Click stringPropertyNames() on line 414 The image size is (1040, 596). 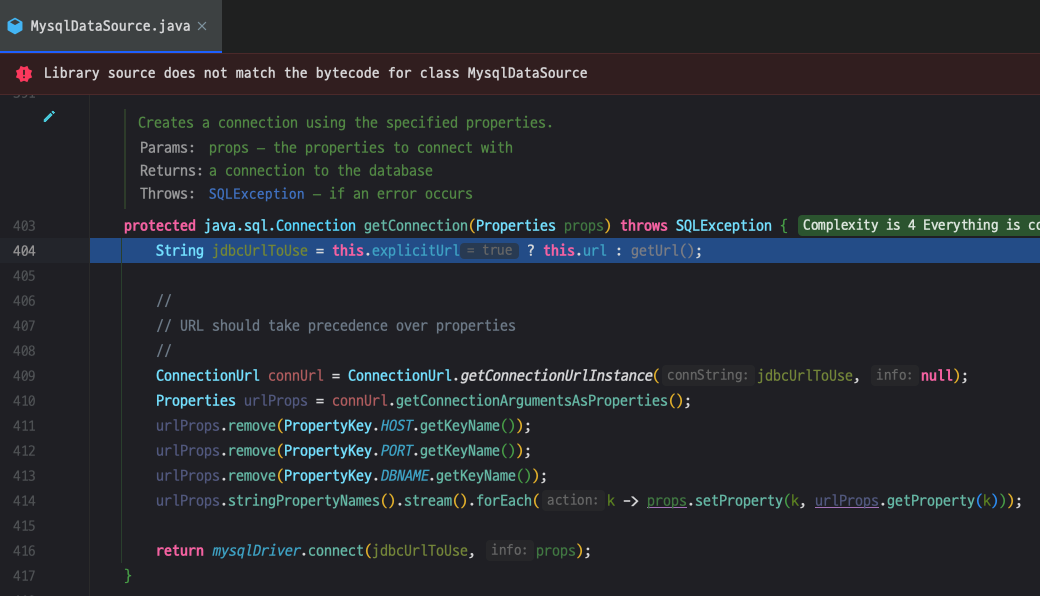312,501
